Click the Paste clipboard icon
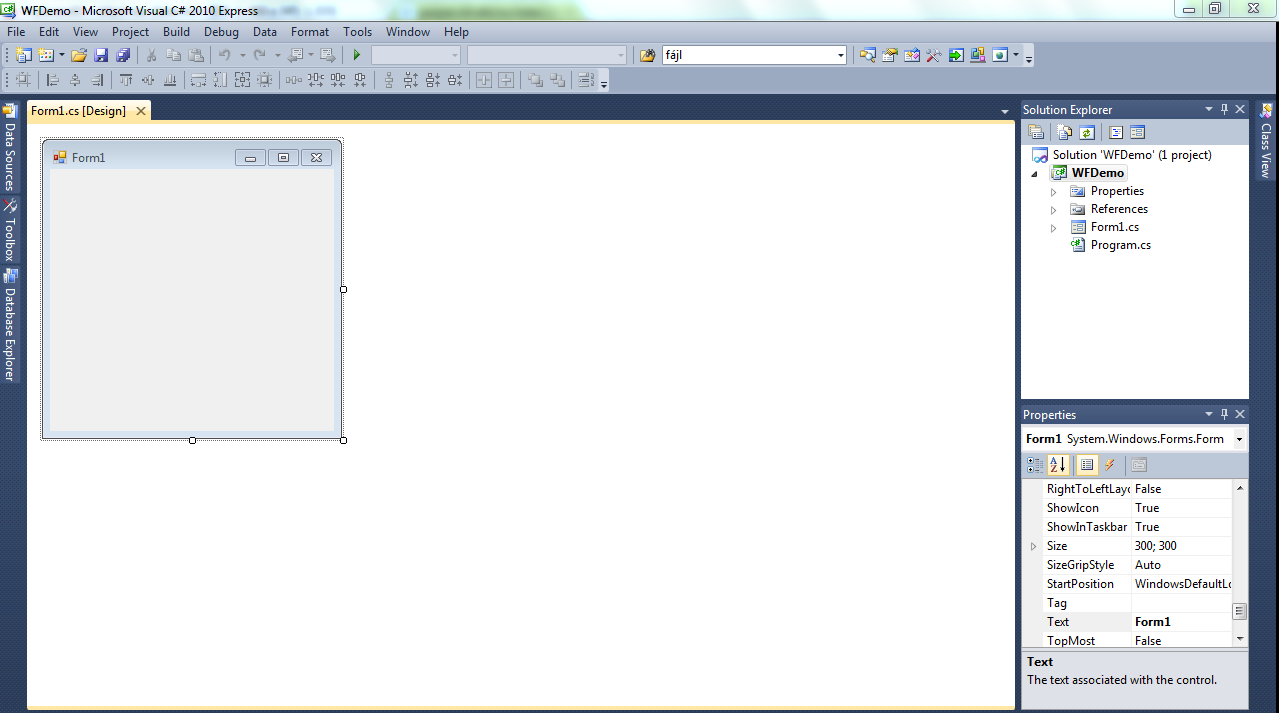 coord(196,55)
